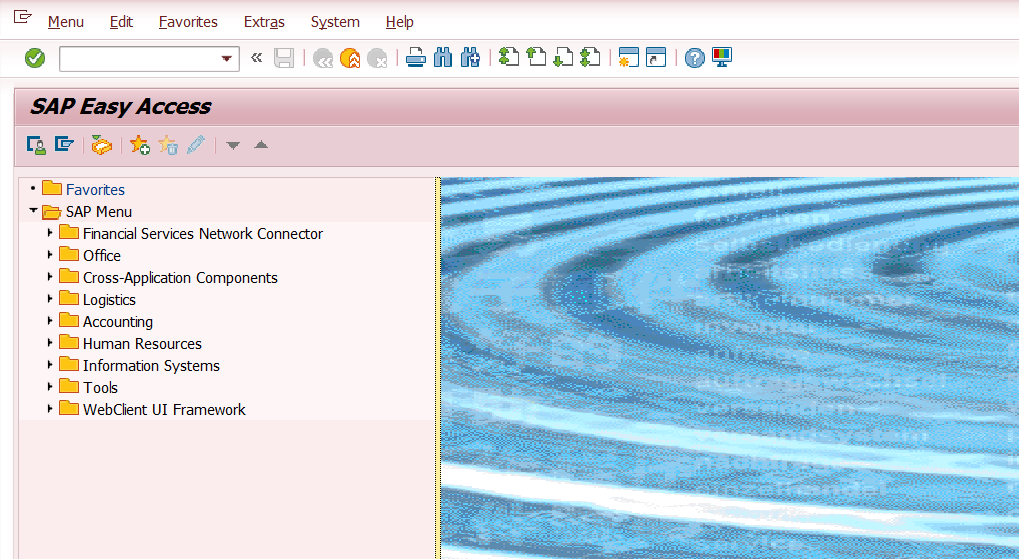Click the Create New Session icon
This screenshot has width=1019, height=559.
(x=628, y=58)
